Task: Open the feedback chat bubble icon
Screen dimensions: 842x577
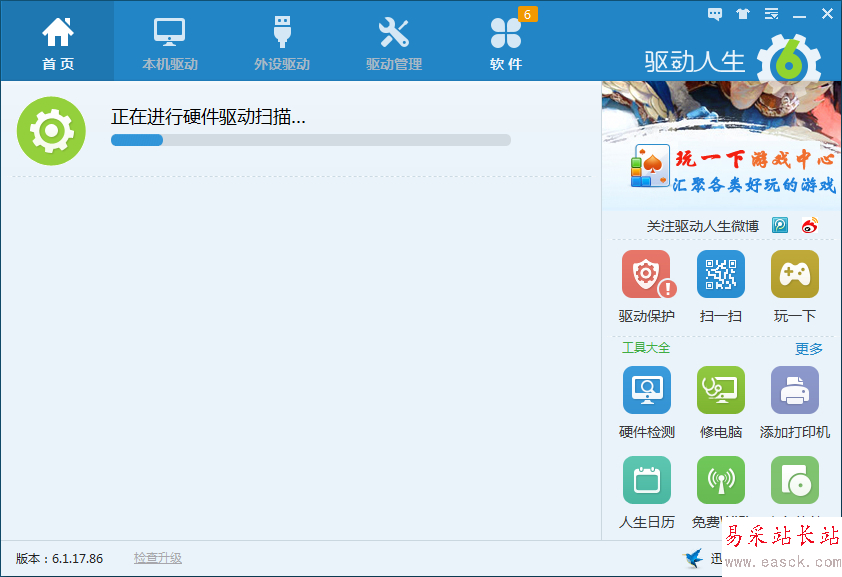Action: 715,14
